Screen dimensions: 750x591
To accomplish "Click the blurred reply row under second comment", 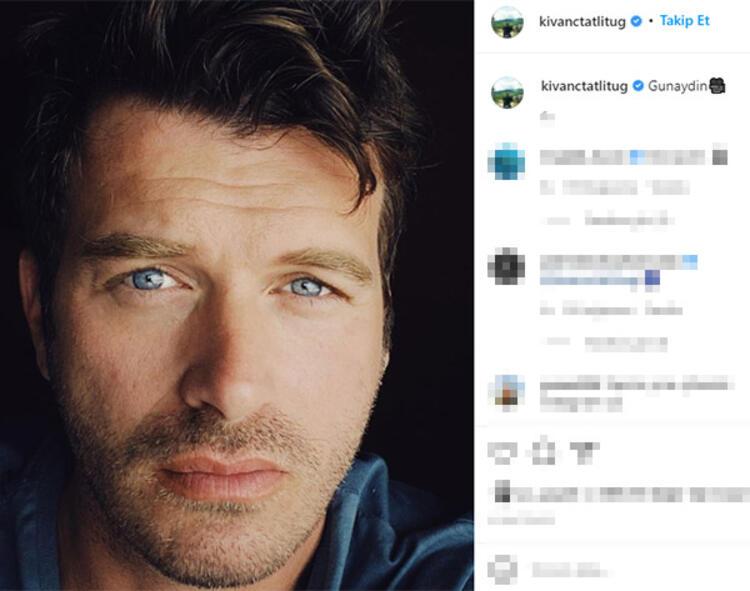I will [605, 342].
